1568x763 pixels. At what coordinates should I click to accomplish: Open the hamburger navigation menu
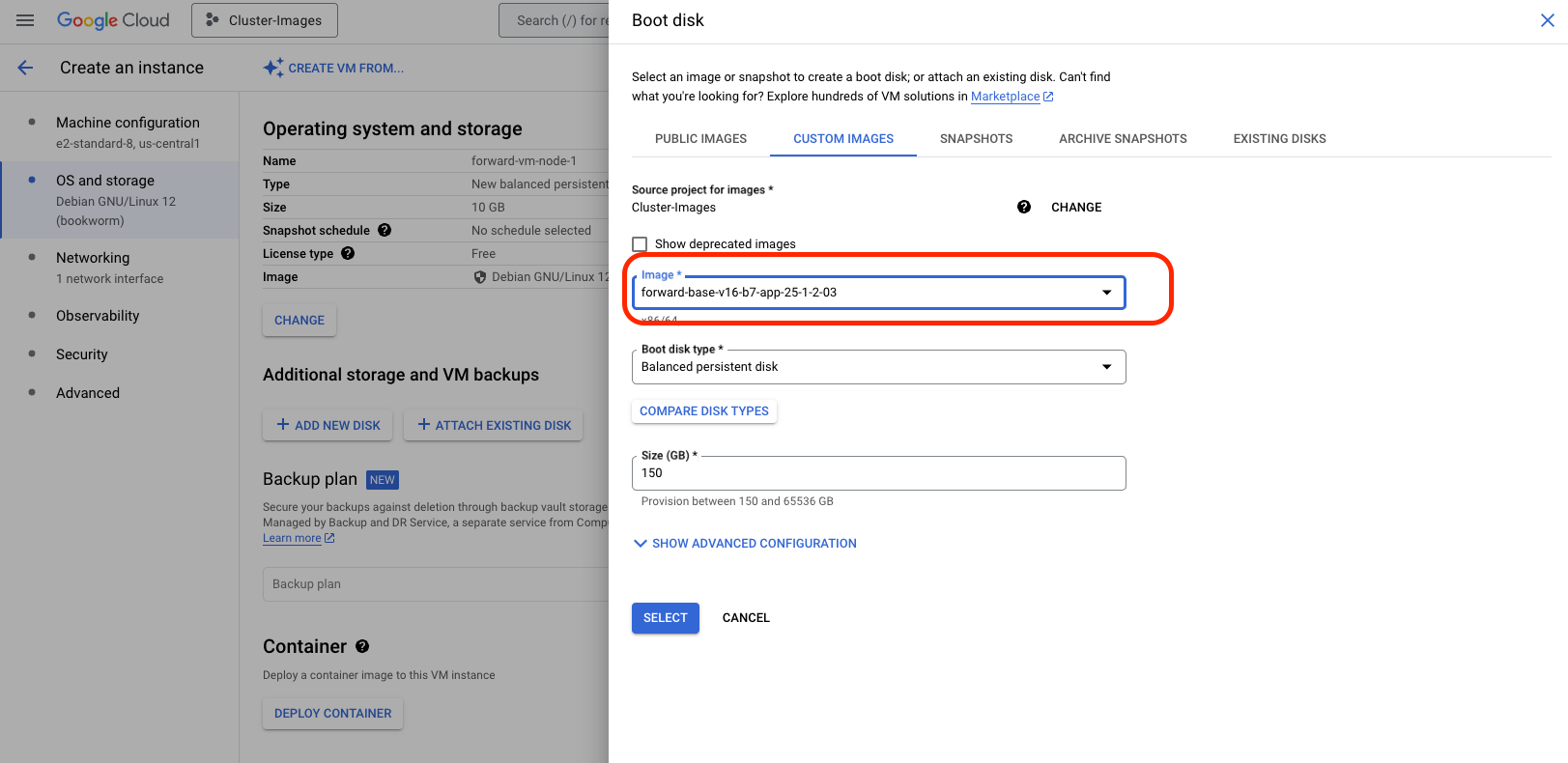click(25, 20)
